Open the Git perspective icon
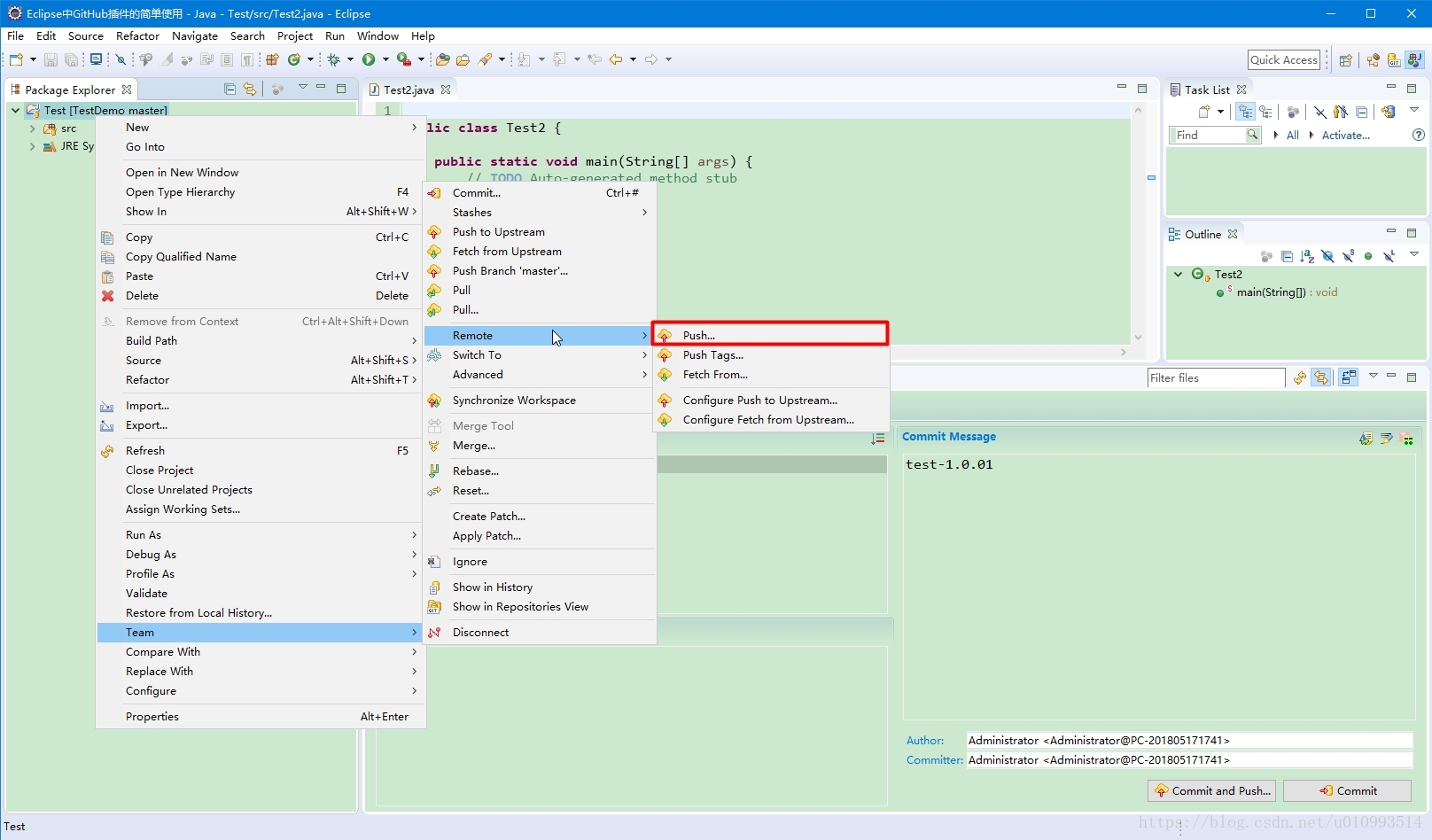Viewport: 1432px width, 840px height. [1394, 60]
